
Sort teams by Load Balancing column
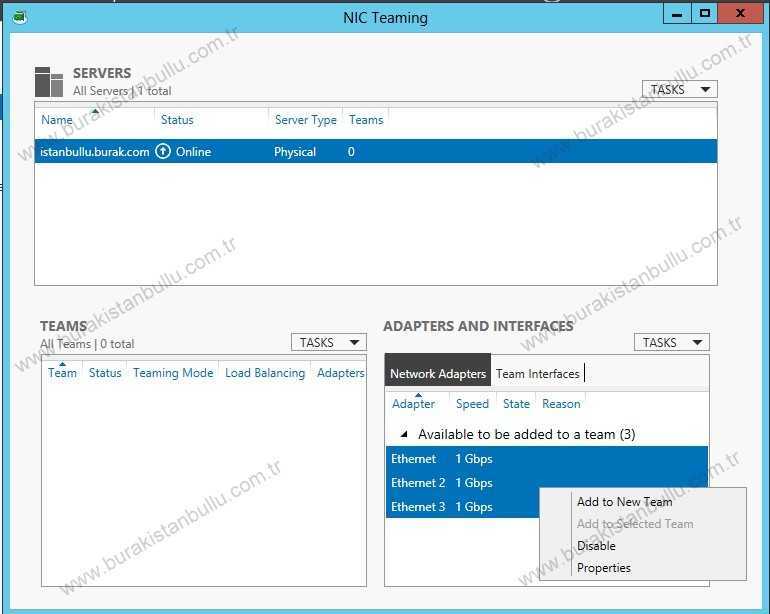(265, 373)
